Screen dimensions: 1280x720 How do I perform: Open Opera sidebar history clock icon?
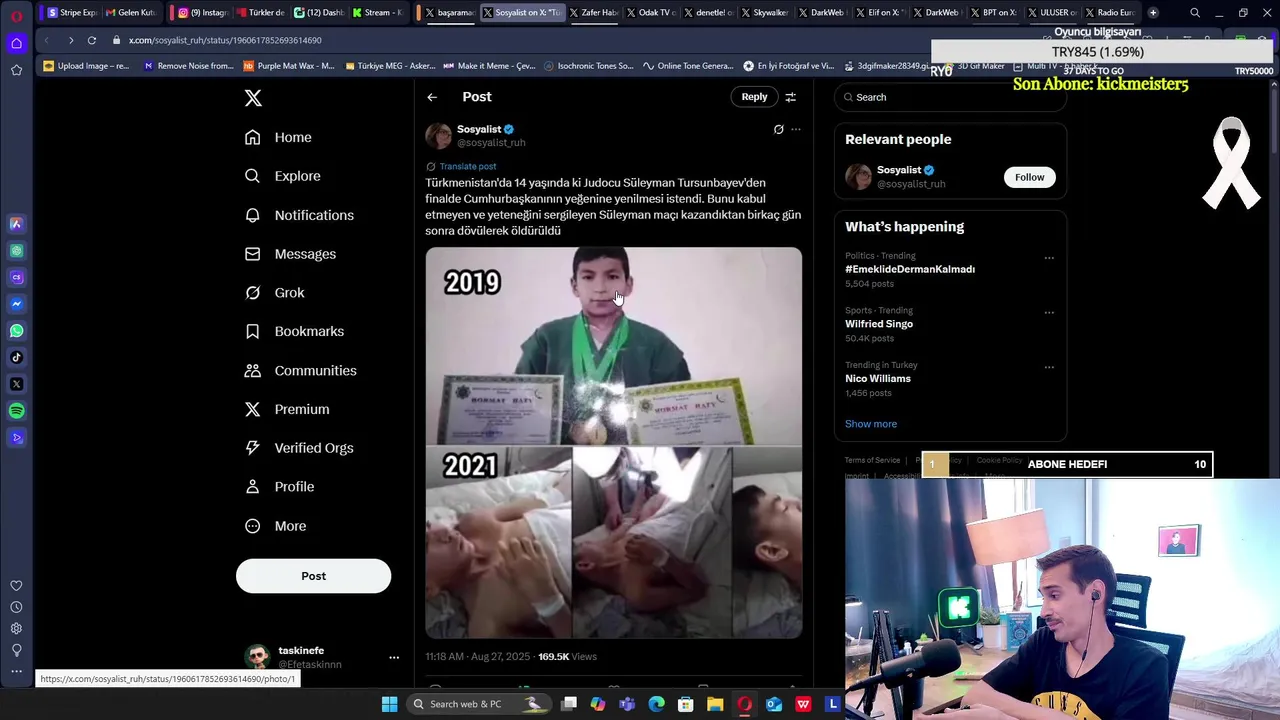click(16, 607)
